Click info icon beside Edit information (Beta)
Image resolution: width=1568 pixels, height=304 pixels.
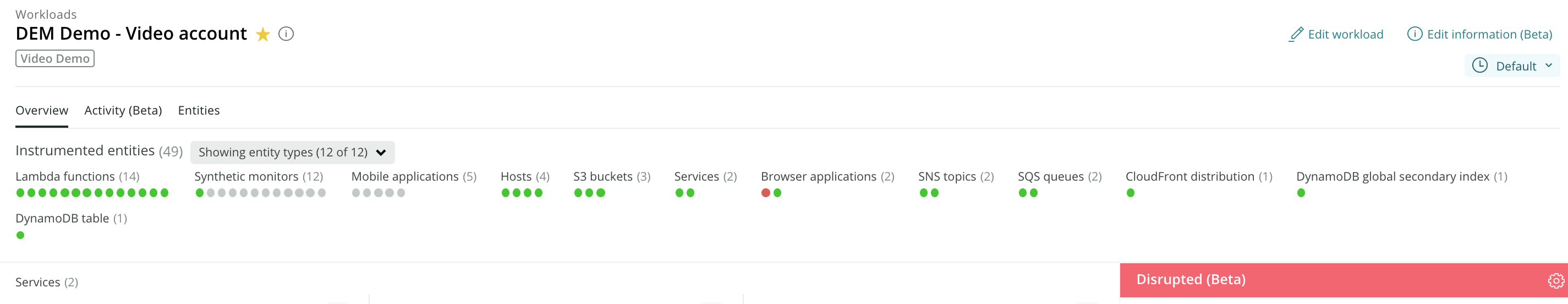point(1415,34)
